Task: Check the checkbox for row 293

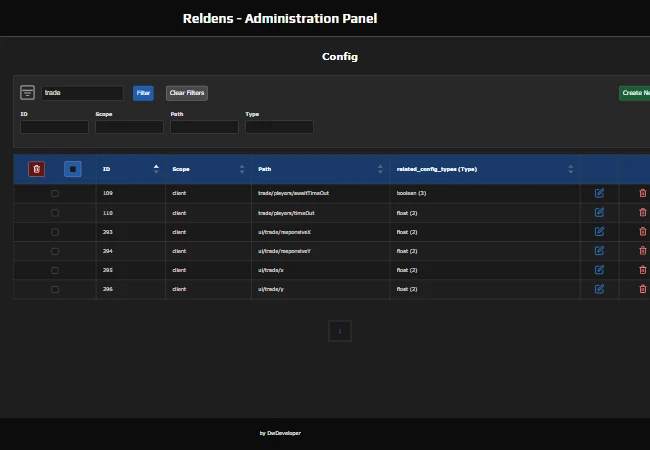Action: 55,232
